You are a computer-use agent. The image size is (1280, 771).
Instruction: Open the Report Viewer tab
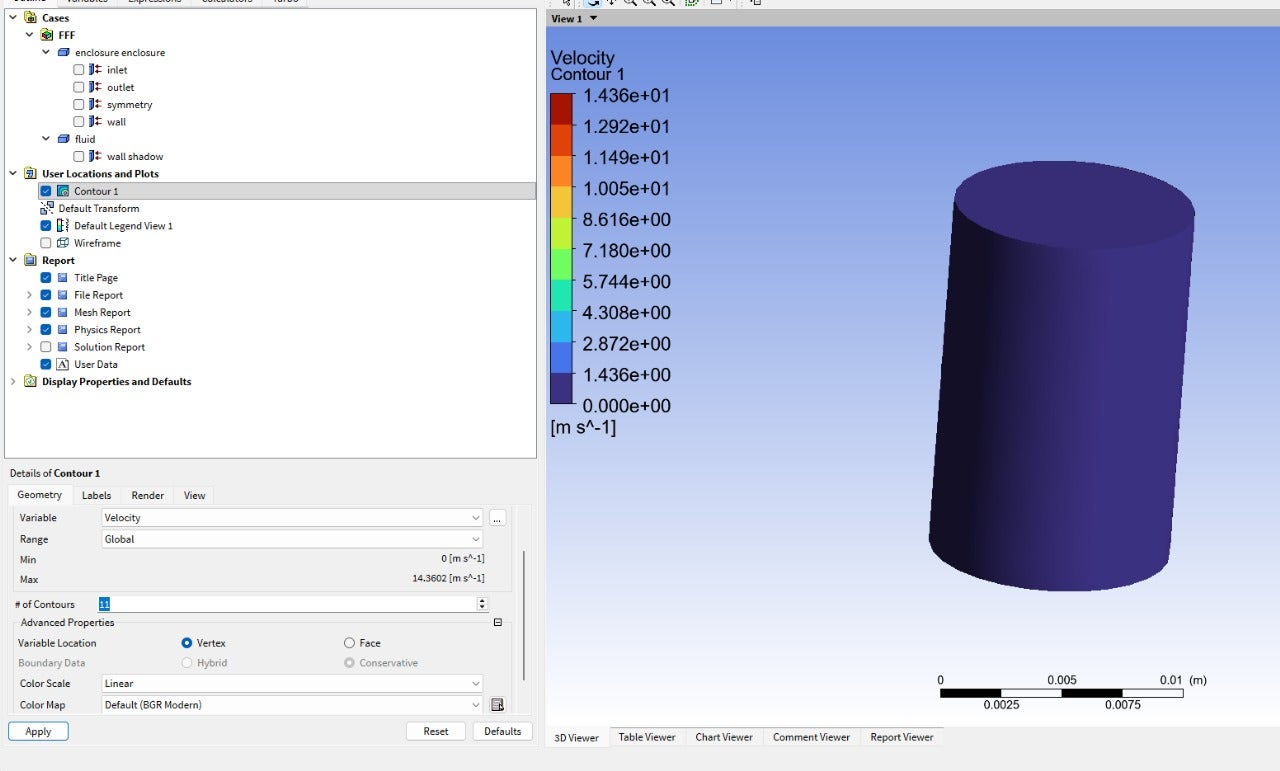pyautogui.click(x=902, y=737)
